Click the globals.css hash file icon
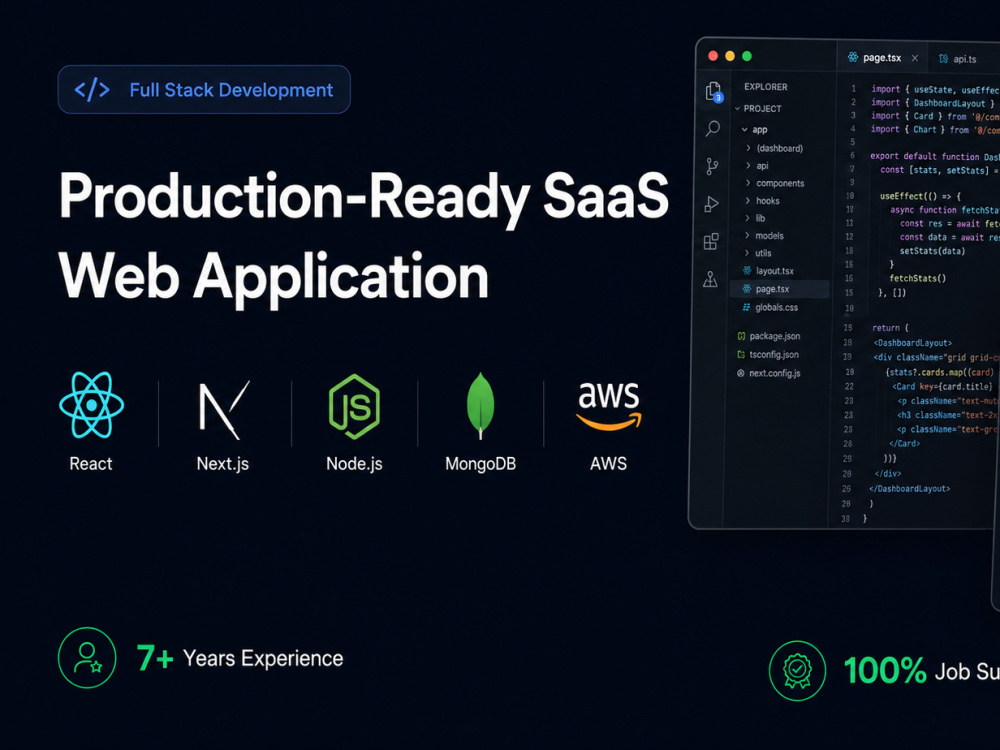Screen dimensions: 1000x750 (746, 307)
